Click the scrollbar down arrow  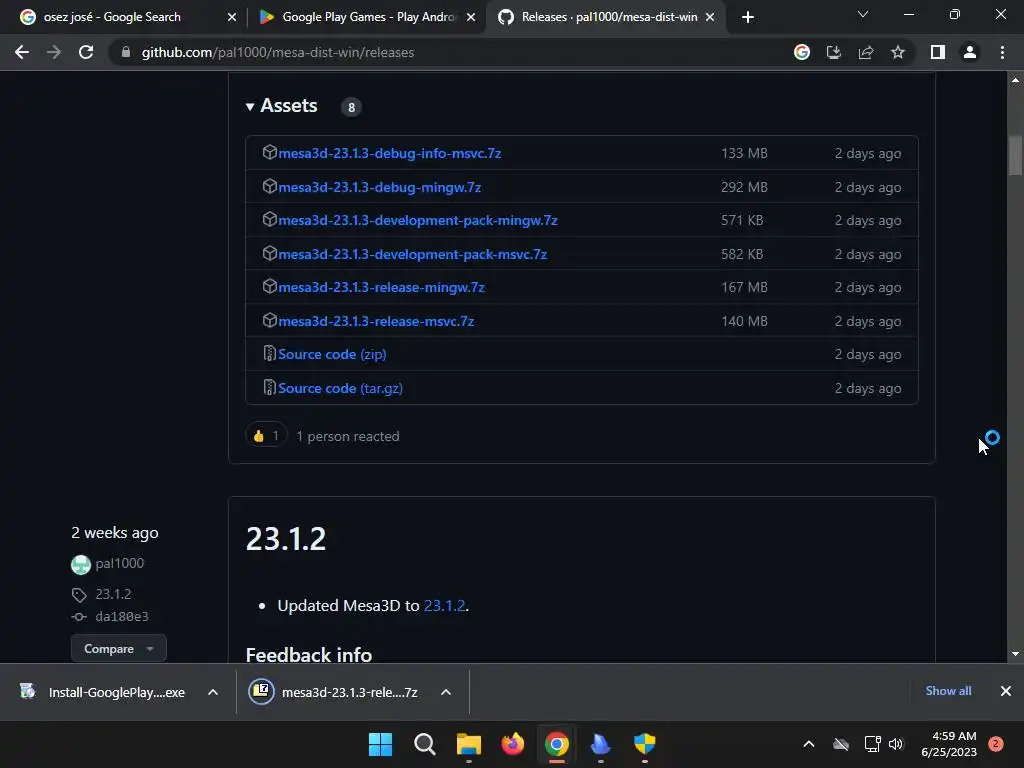1015,654
